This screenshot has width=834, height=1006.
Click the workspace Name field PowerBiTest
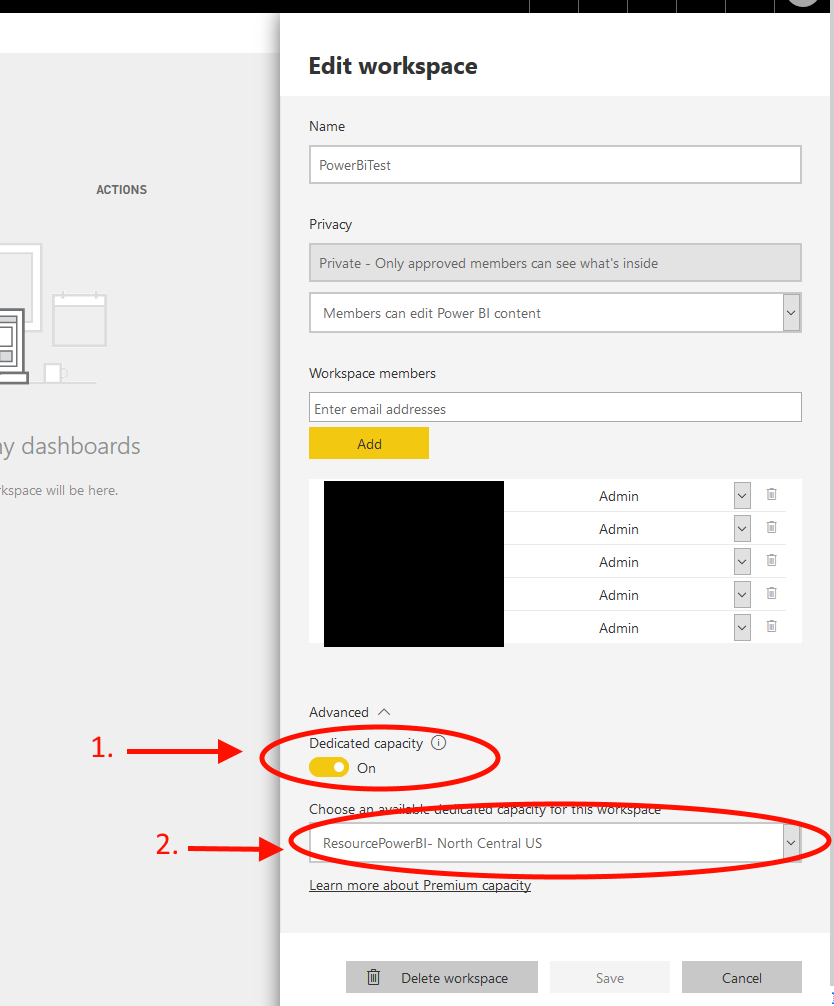pyautogui.click(x=555, y=164)
